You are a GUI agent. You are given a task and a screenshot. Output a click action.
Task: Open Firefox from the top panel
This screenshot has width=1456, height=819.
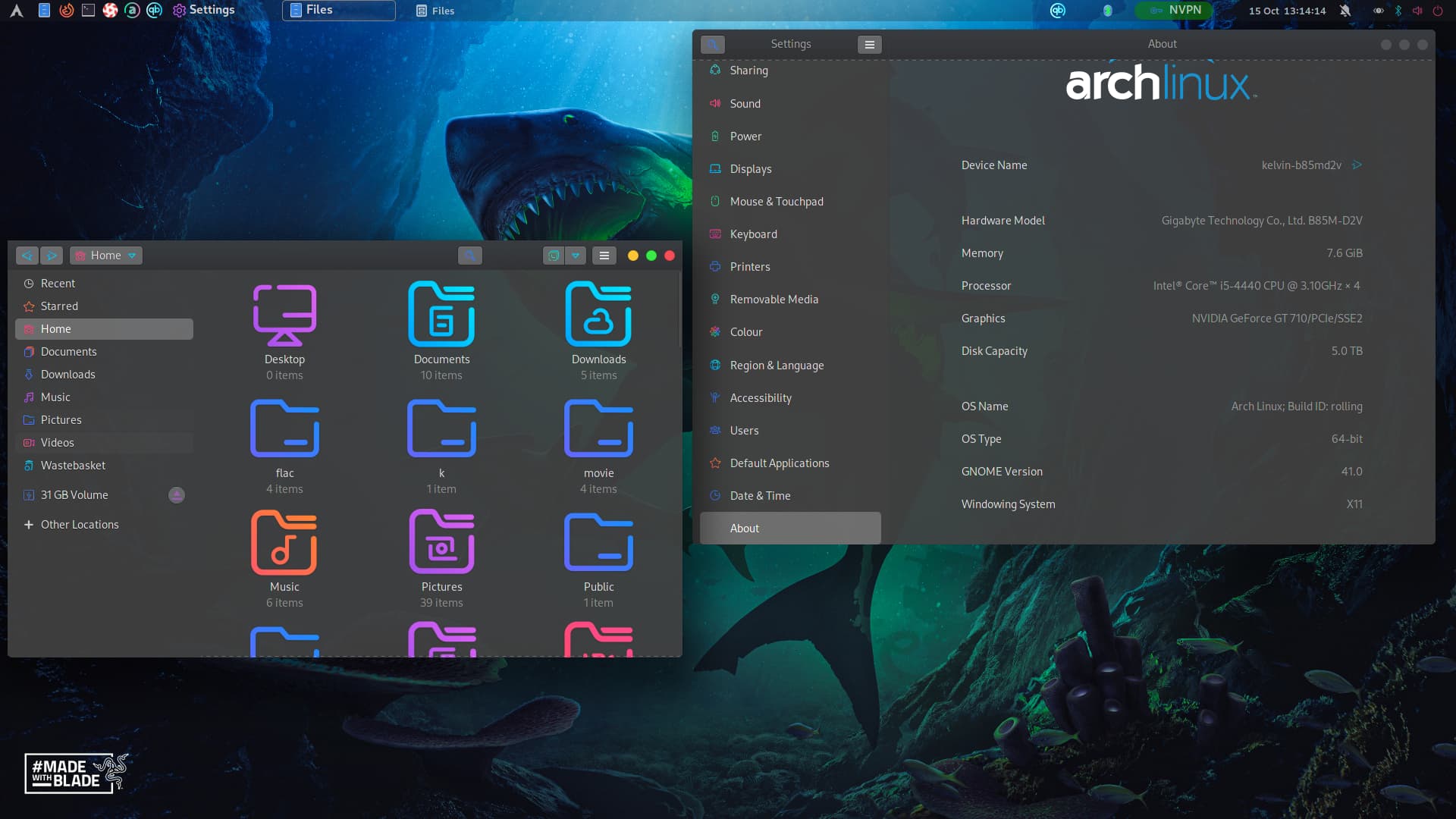click(67, 11)
